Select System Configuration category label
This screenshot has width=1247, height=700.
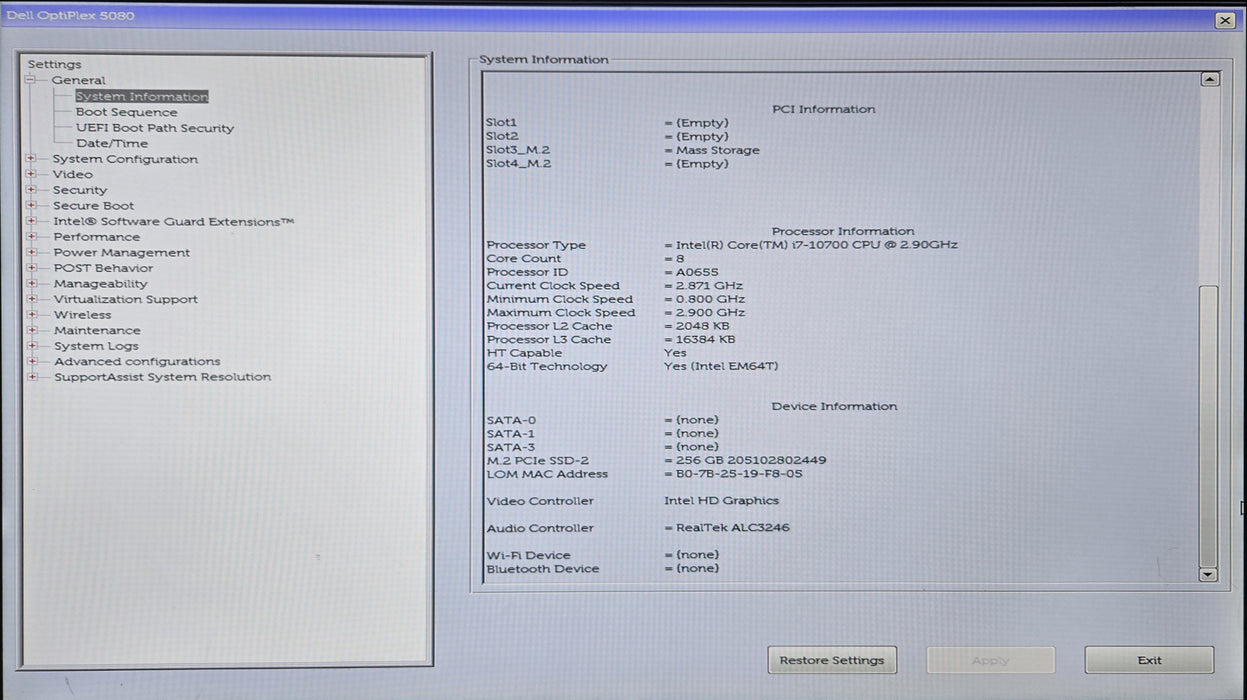click(125, 159)
